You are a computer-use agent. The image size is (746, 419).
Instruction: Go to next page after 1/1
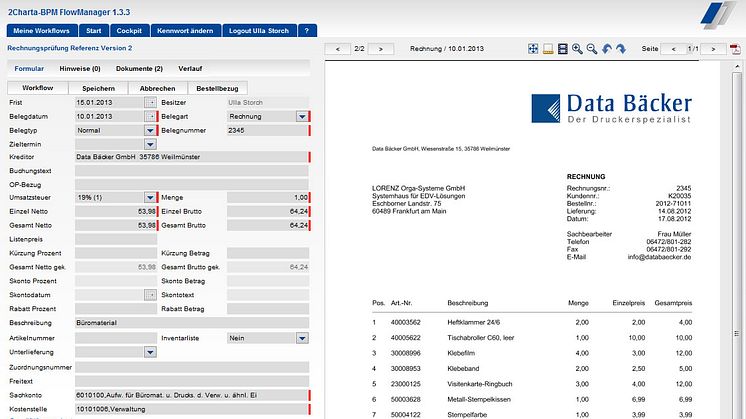point(713,49)
